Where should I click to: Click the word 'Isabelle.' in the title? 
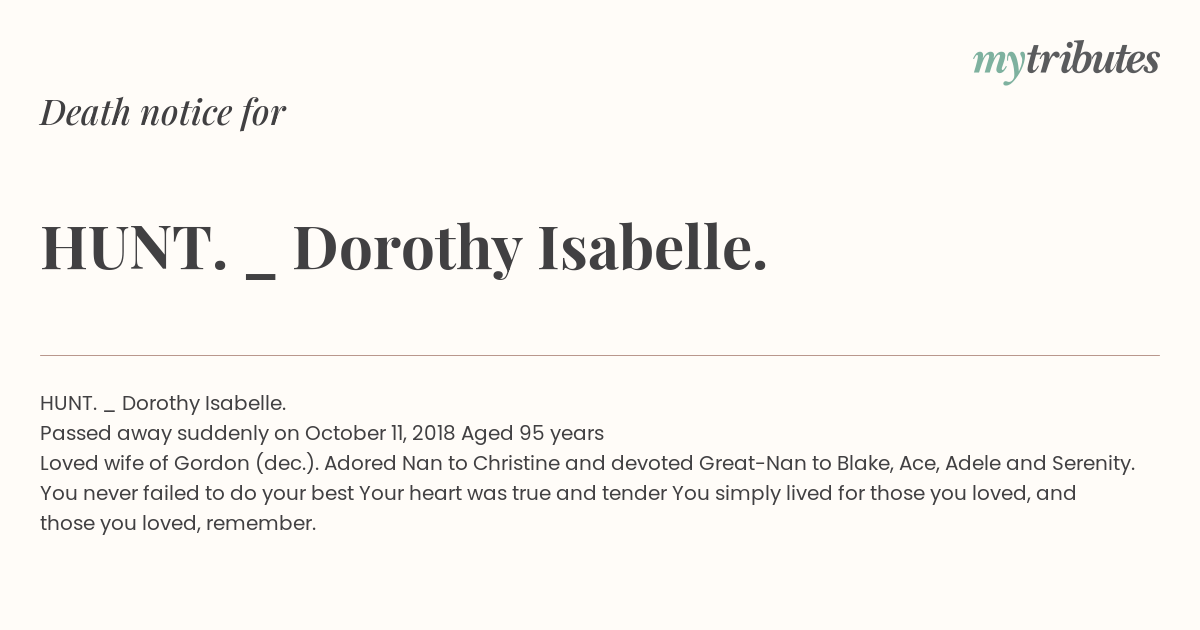tap(653, 248)
